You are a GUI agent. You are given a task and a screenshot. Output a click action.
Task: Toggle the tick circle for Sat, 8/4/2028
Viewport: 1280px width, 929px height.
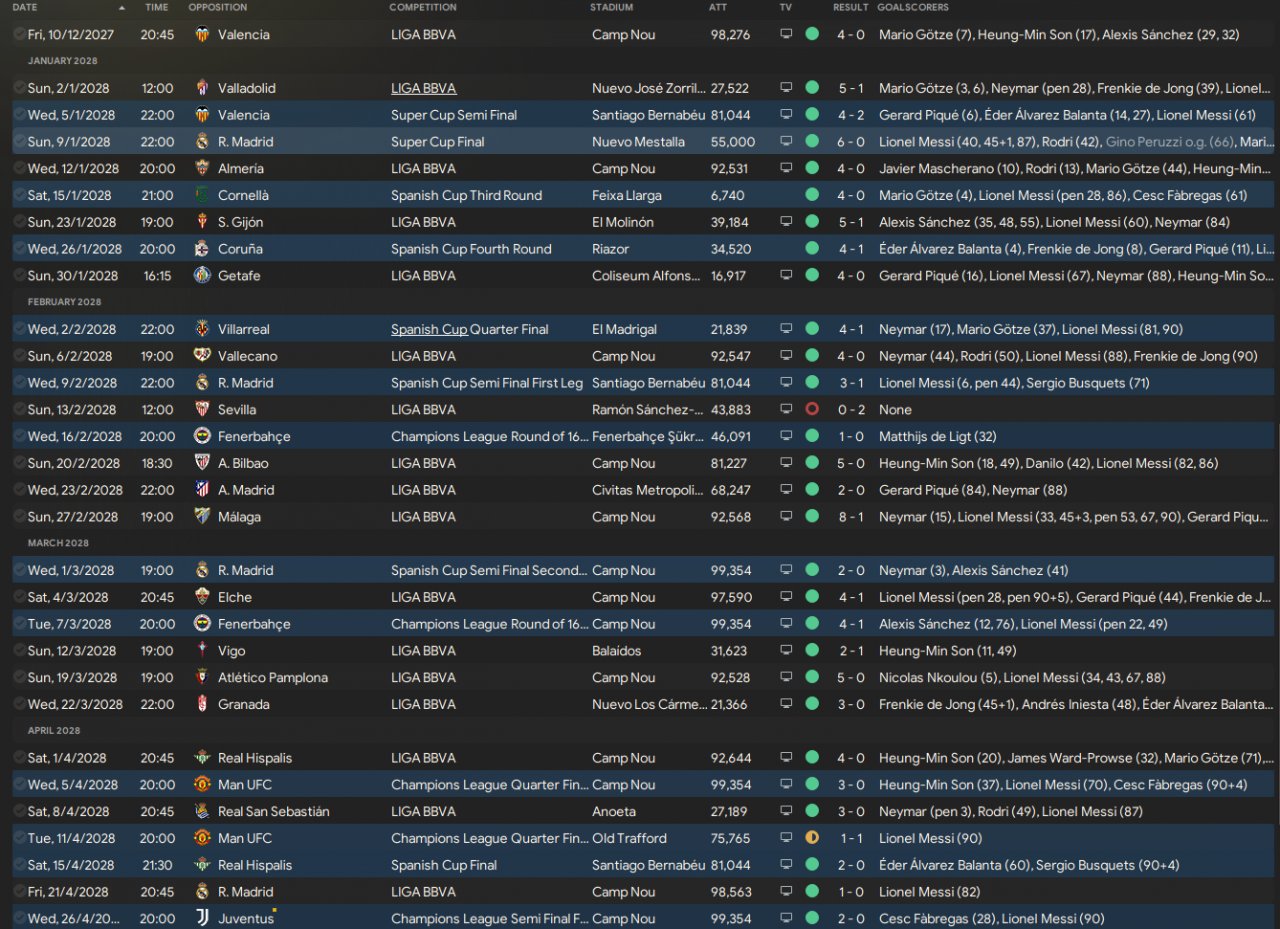point(20,811)
